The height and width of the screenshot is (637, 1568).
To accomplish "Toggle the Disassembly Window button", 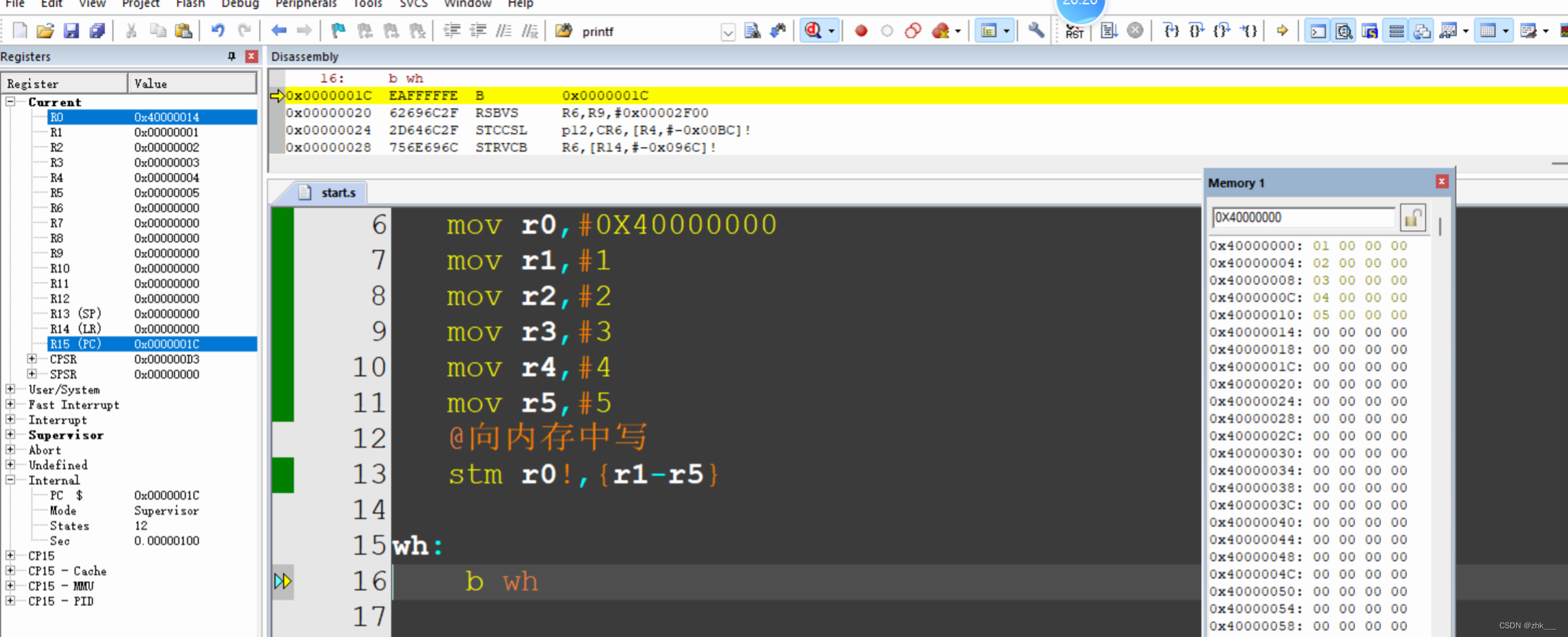I will (1343, 31).
